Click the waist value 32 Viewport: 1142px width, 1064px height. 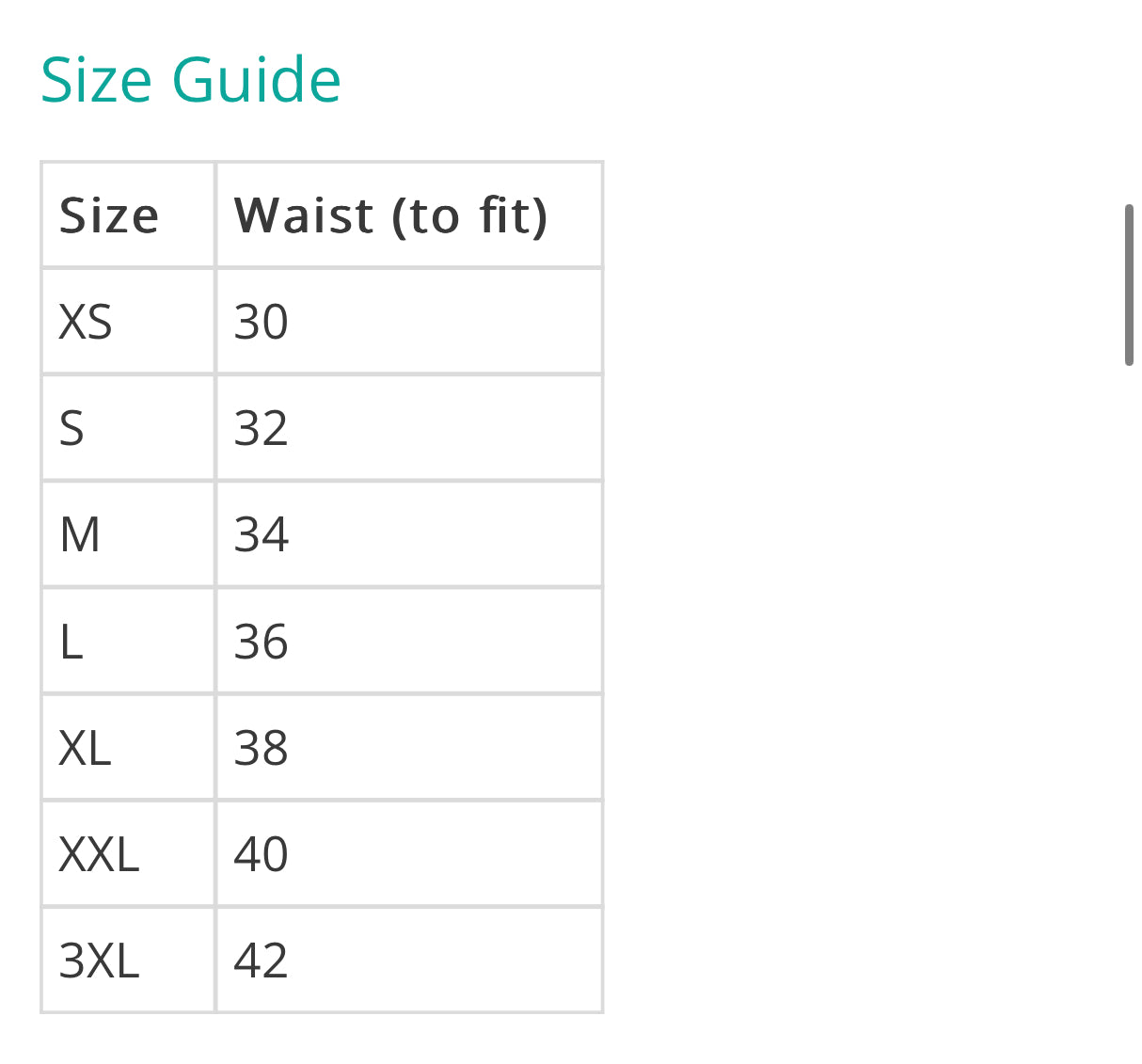click(x=261, y=428)
